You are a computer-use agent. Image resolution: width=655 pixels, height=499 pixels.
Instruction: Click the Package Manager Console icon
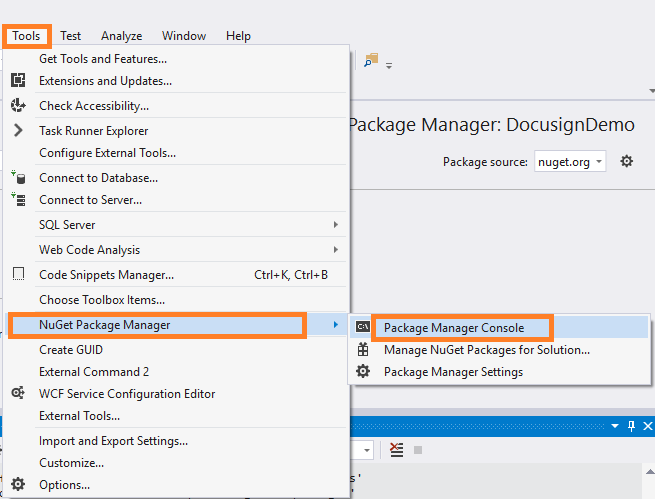[x=363, y=327]
